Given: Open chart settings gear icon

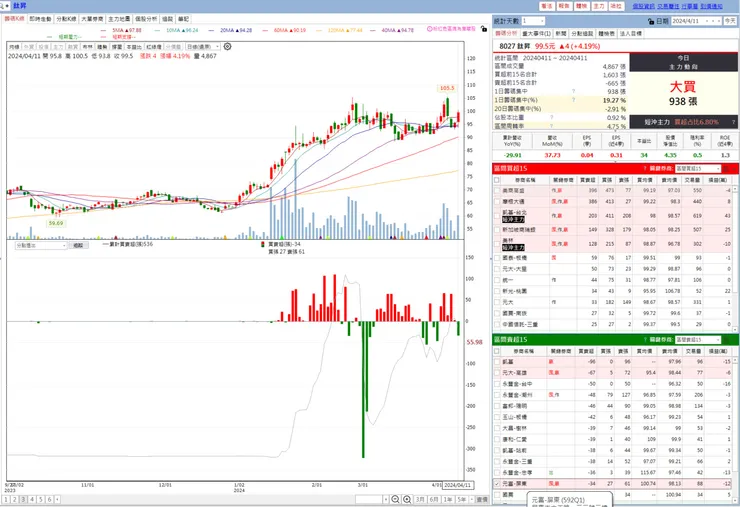Looking at the screenshot, I should point(227,47).
